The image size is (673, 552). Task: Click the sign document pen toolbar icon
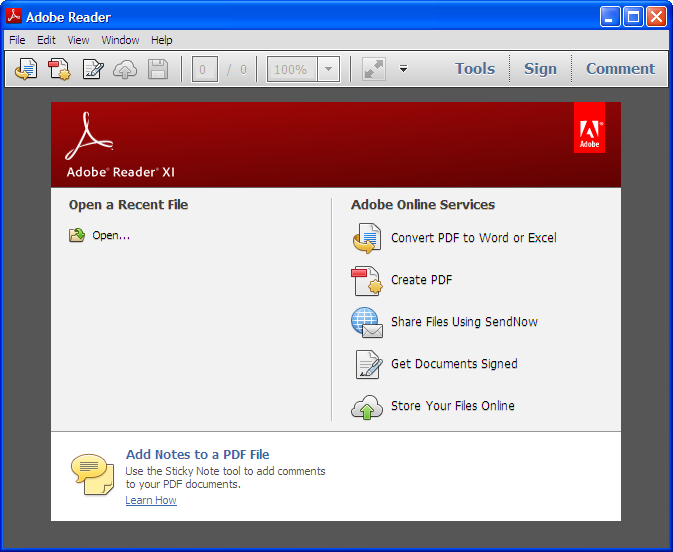coord(92,69)
